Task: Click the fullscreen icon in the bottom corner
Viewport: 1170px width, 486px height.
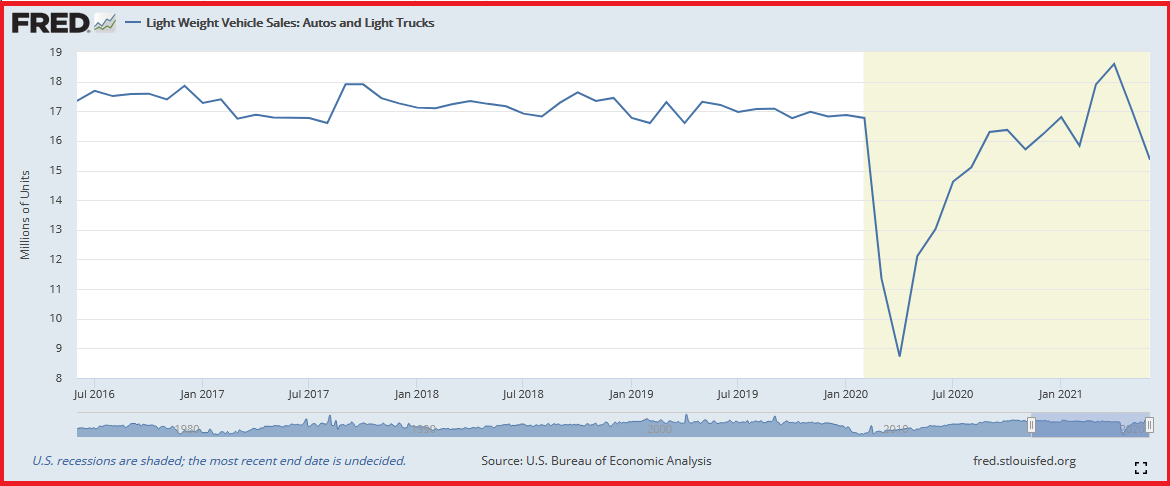Action: (x=1140, y=468)
